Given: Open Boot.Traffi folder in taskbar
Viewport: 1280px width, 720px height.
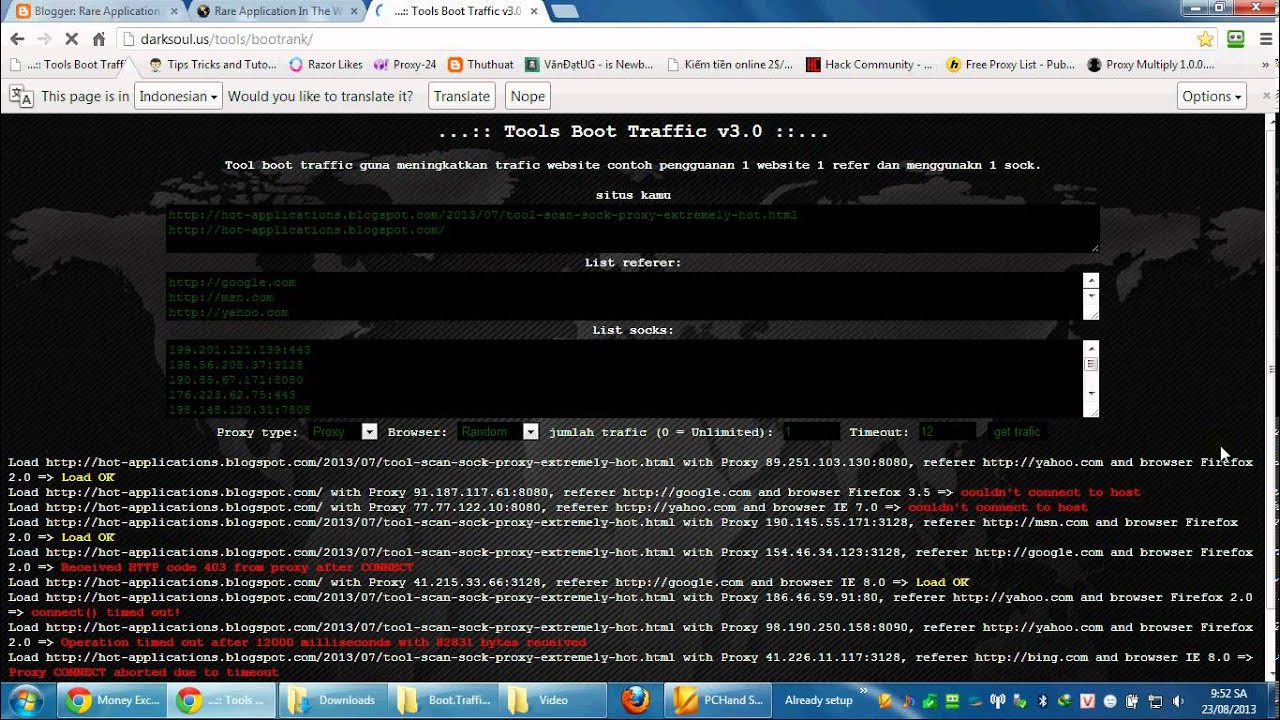Looking at the screenshot, I should click(441, 700).
